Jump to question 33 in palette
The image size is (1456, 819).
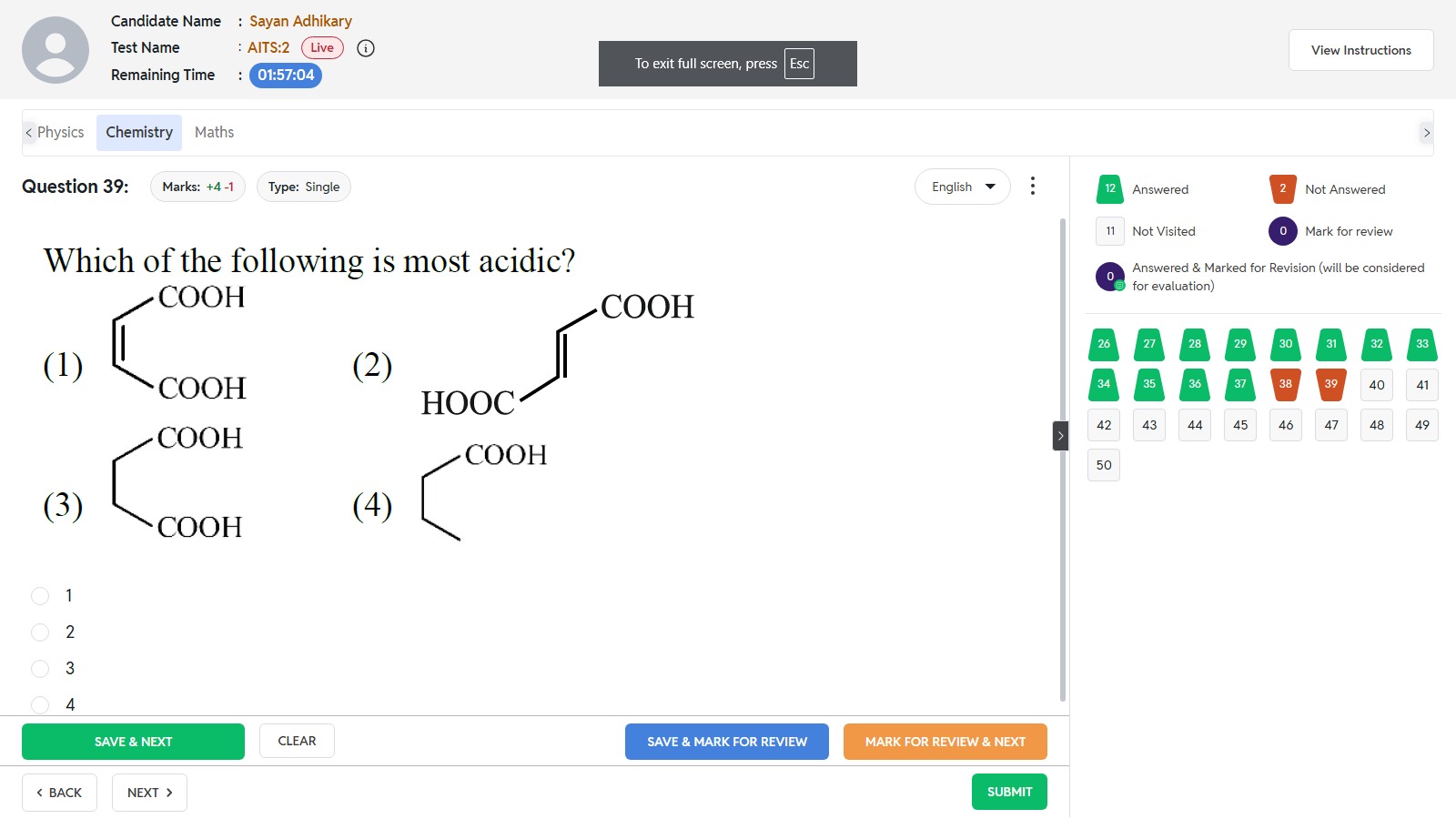pyautogui.click(x=1422, y=344)
